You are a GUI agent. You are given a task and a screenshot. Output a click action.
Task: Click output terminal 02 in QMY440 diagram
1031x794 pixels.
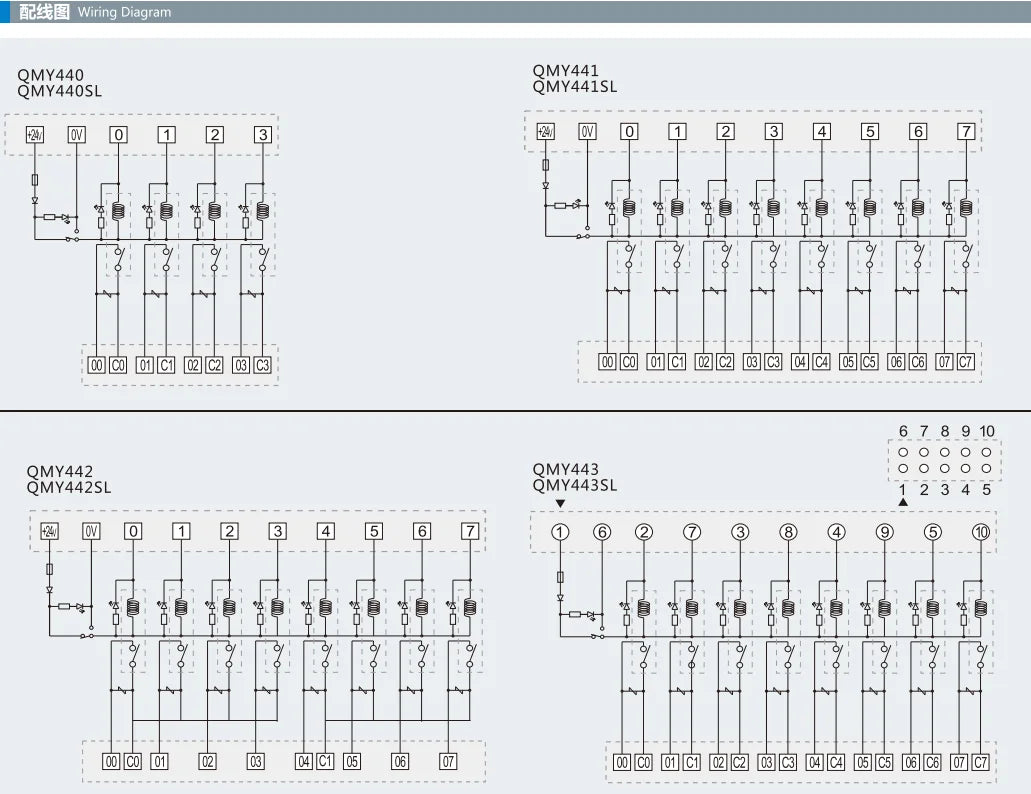pyautogui.click(x=193, y=365)
